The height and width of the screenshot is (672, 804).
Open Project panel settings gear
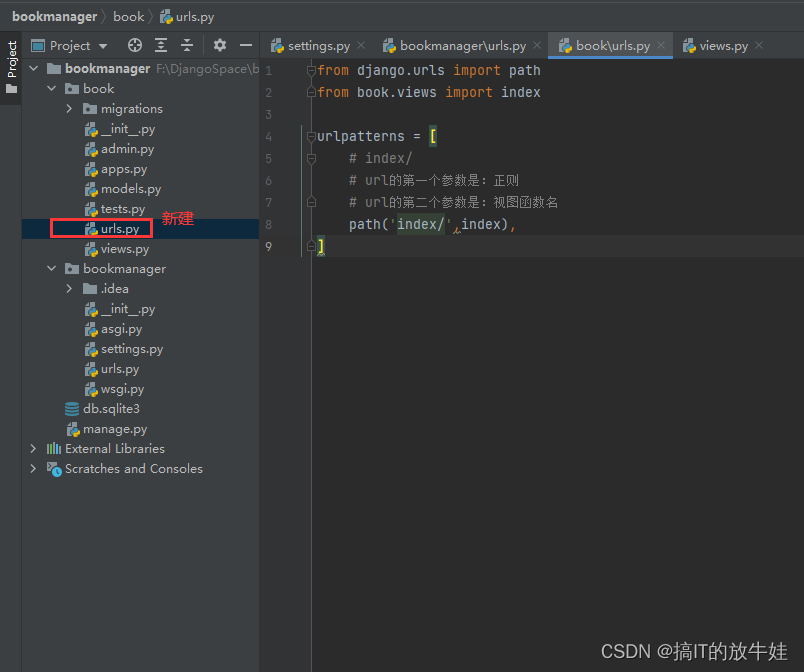220,46
